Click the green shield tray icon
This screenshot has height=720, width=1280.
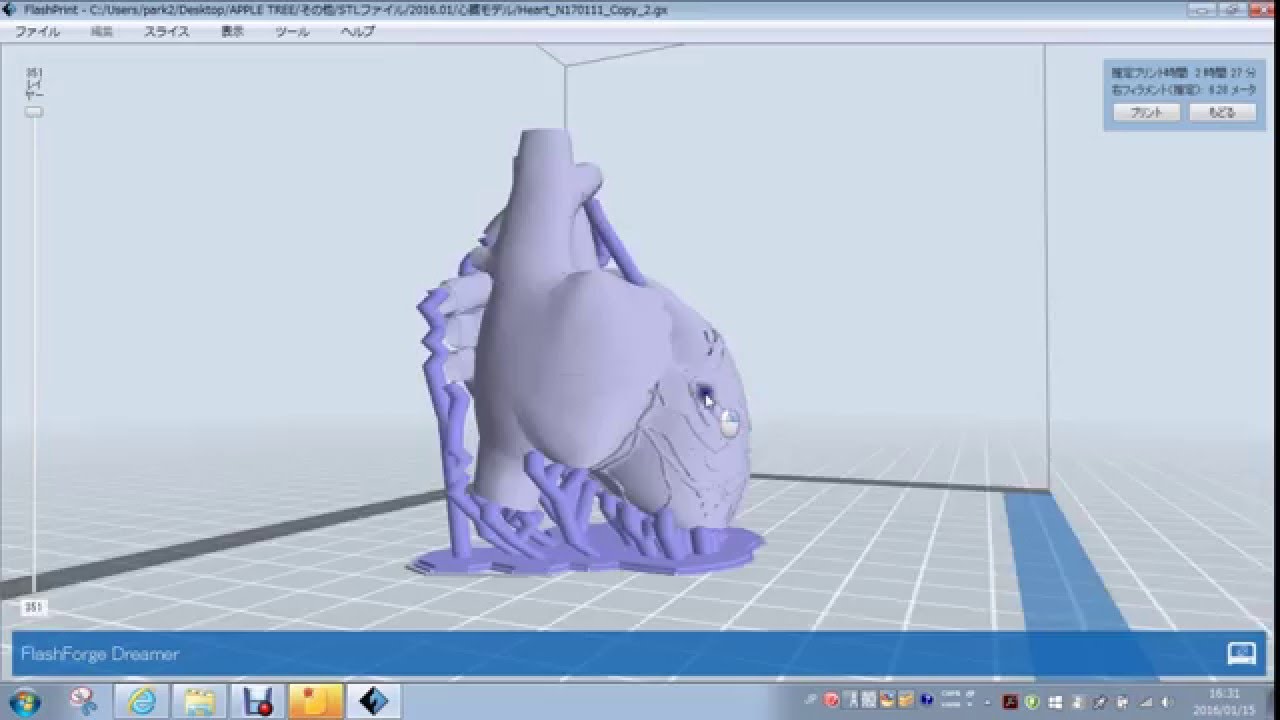click(1032, 702)
